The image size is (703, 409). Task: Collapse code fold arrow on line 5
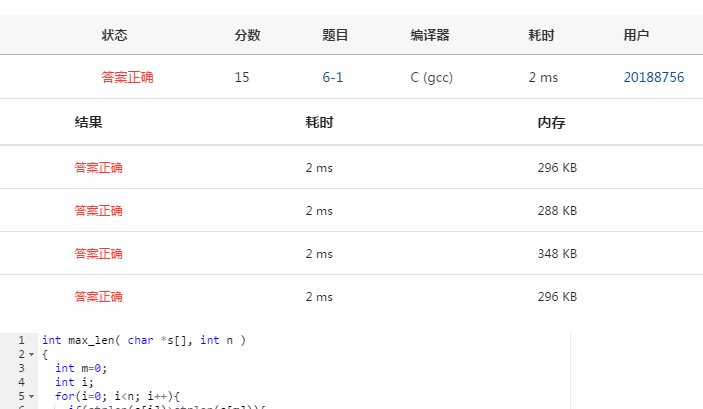[x=31, y=396]
